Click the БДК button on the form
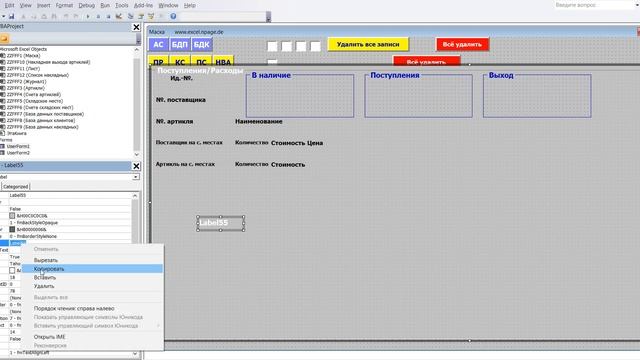 click(x=201, y=45)
